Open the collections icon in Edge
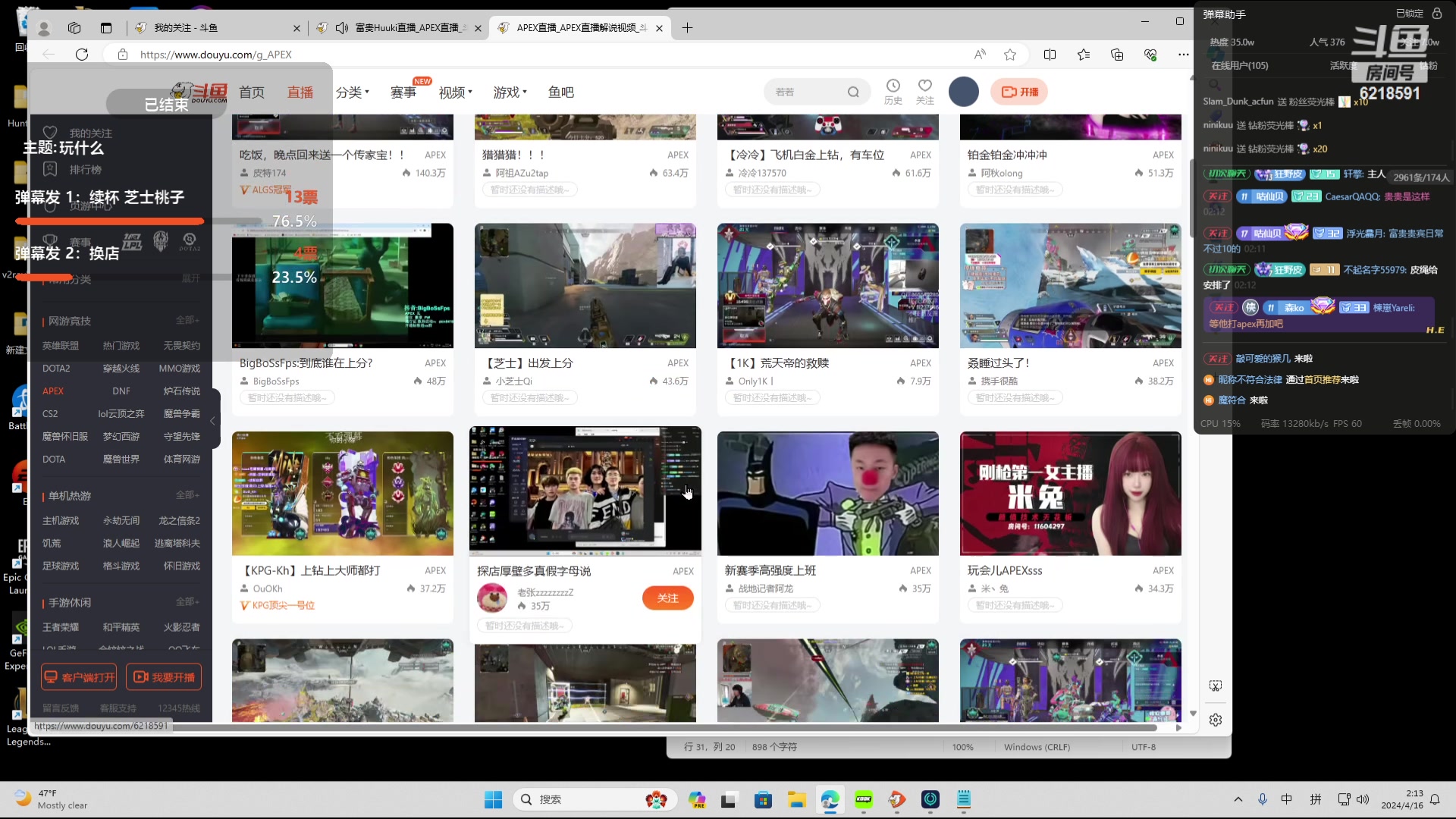 click(1117, 54)
